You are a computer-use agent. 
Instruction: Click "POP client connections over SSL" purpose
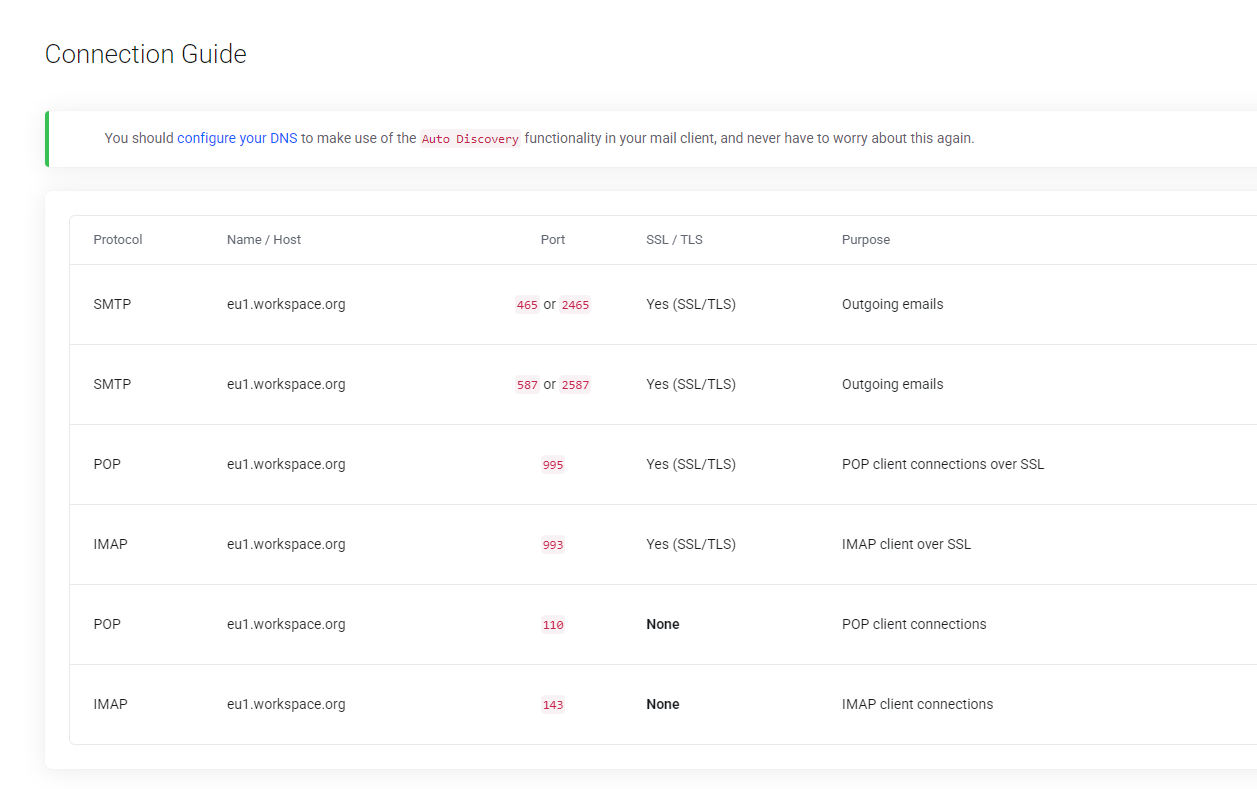(x=943, y=464)
